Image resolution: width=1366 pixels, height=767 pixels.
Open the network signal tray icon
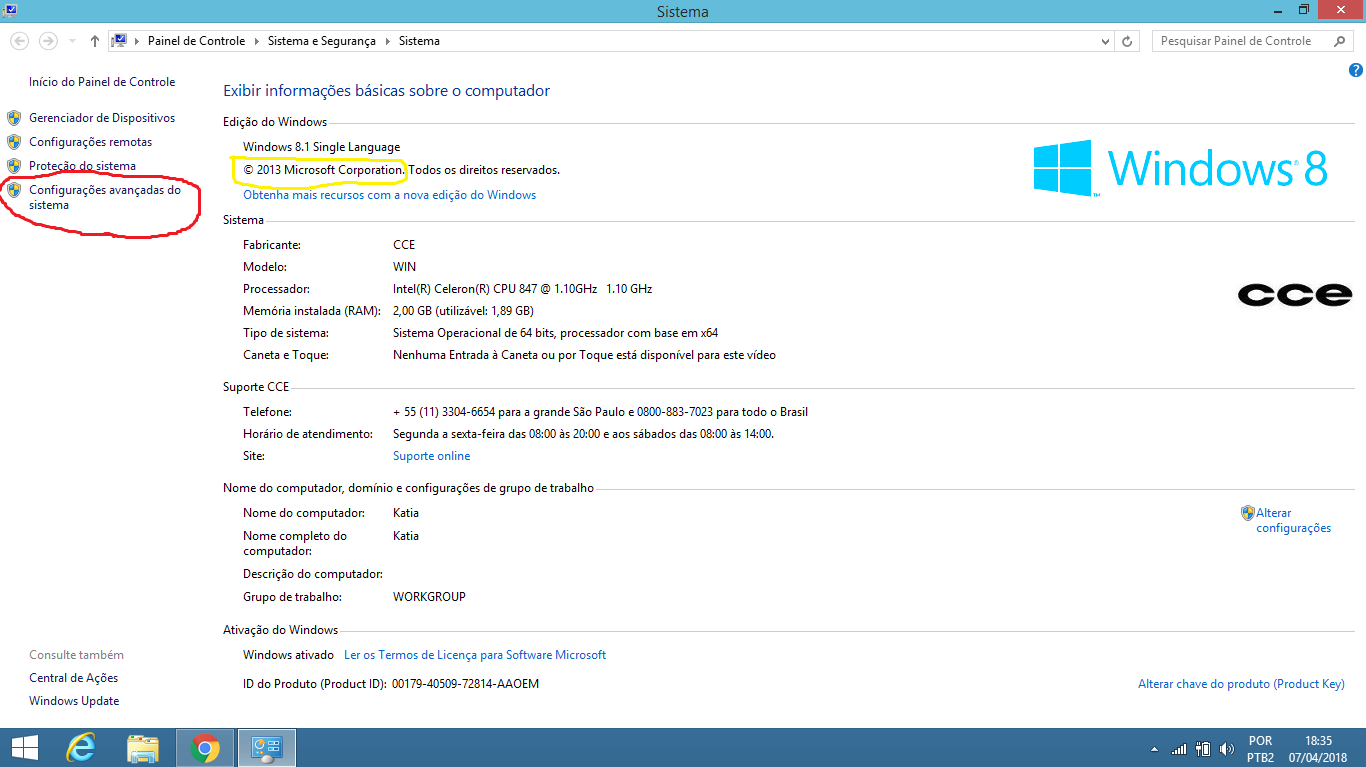1179,749
